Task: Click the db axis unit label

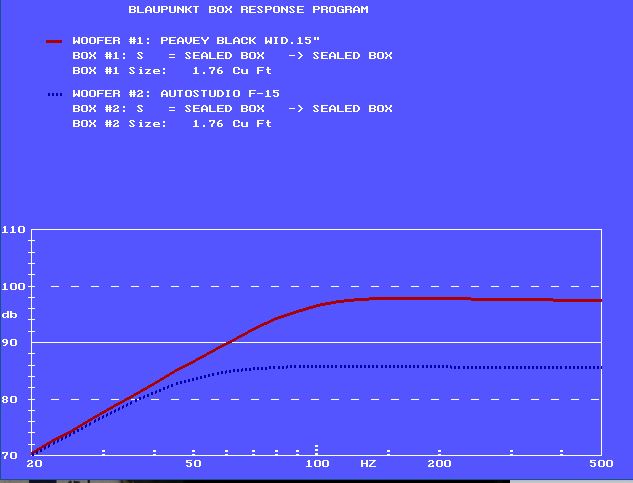Action: click(10, 314)
